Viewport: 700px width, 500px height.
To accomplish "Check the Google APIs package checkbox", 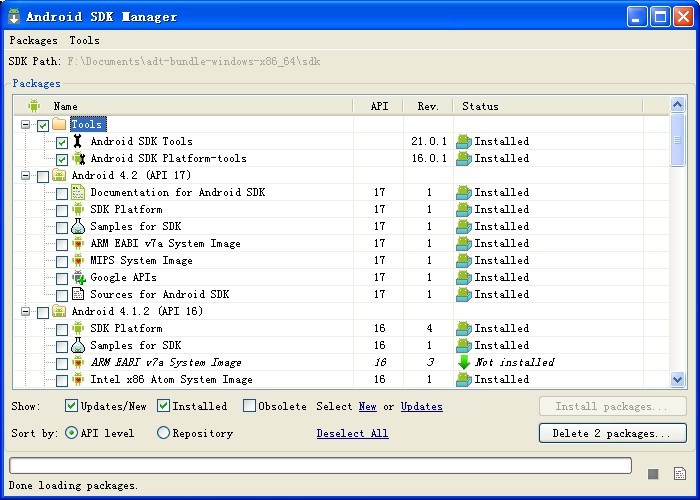I will pyautogui.click(x=62, y=279).
